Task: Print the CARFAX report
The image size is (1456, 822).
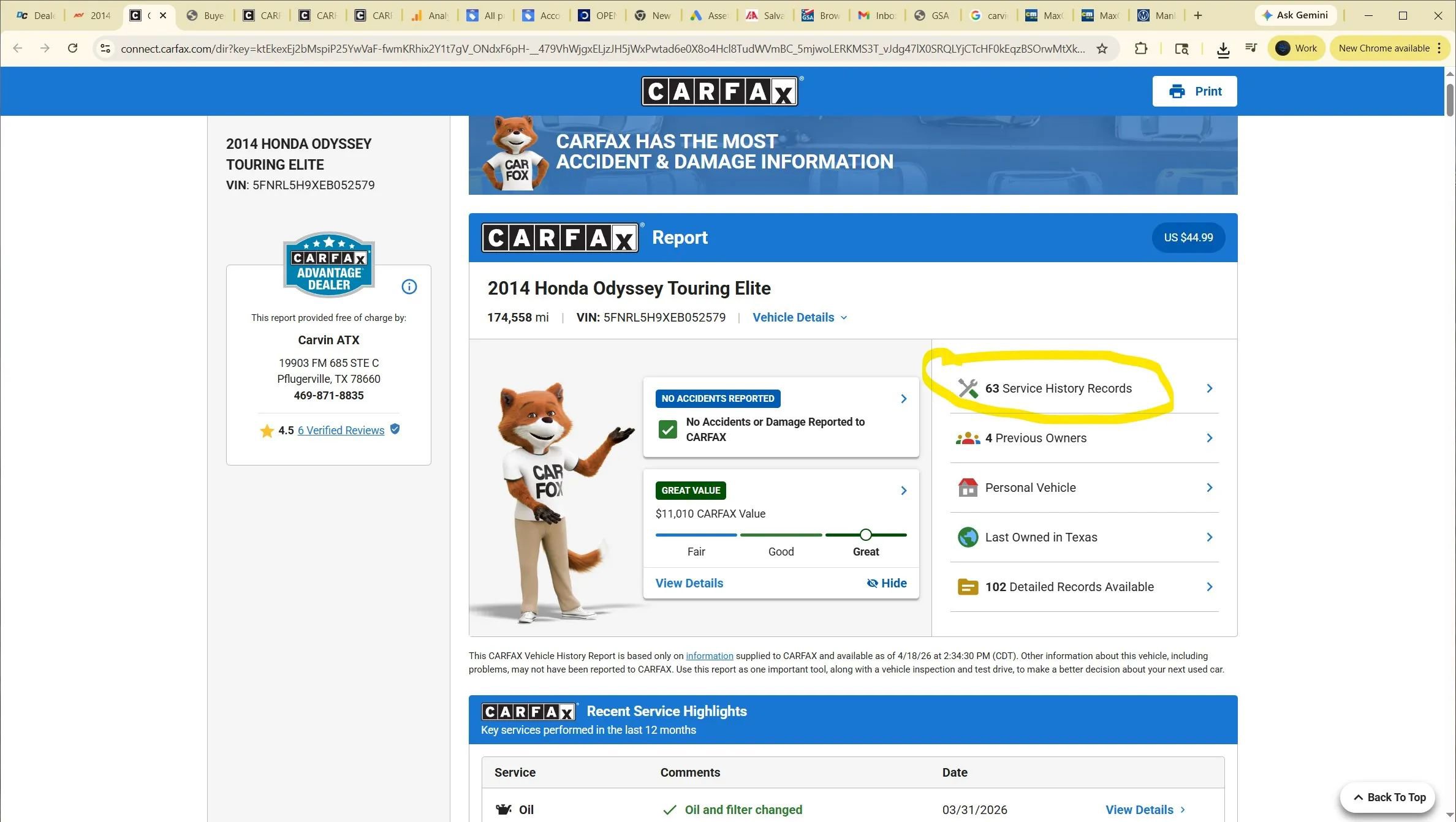Action: (1194, 91)
